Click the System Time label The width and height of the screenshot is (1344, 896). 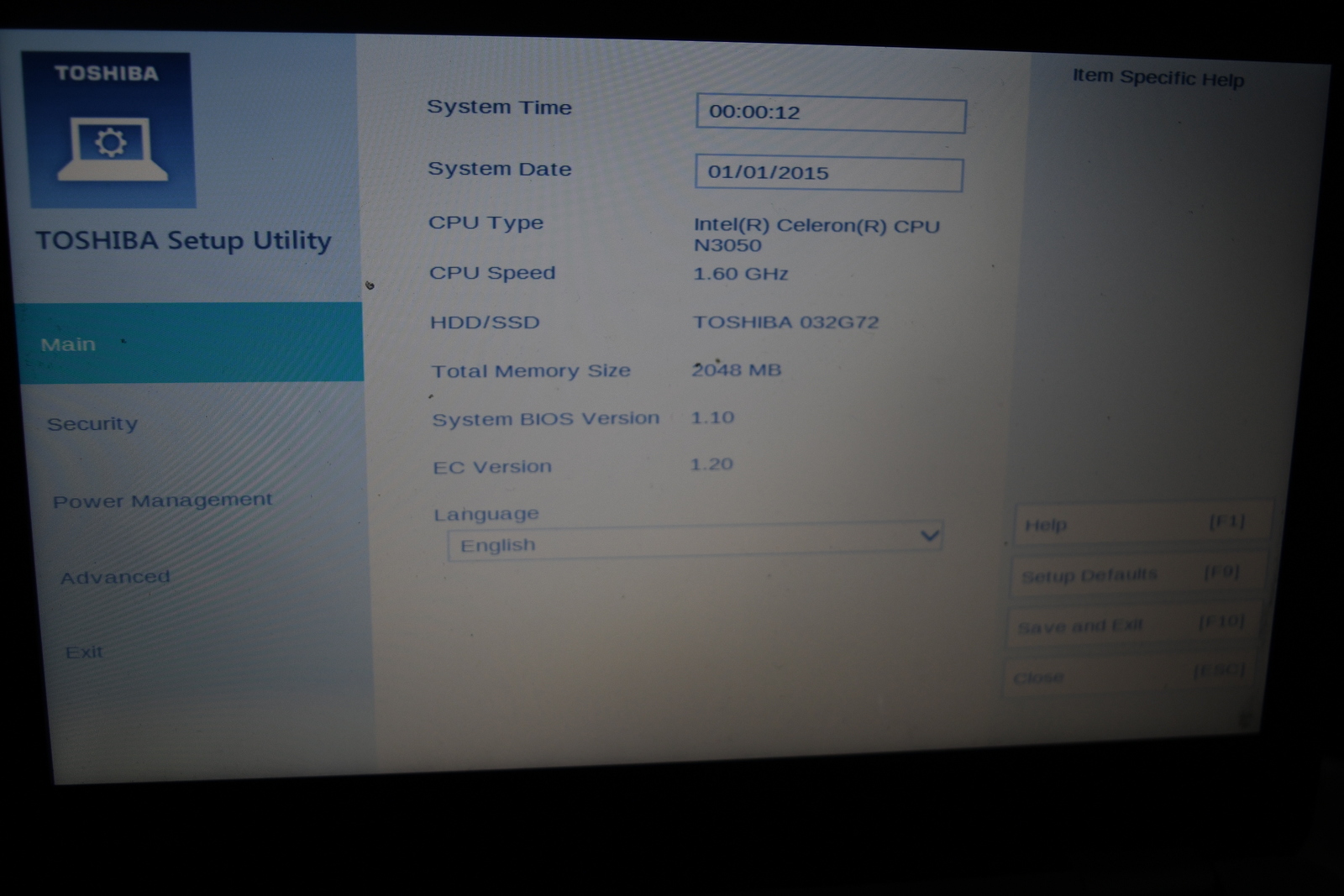point(499,107)
